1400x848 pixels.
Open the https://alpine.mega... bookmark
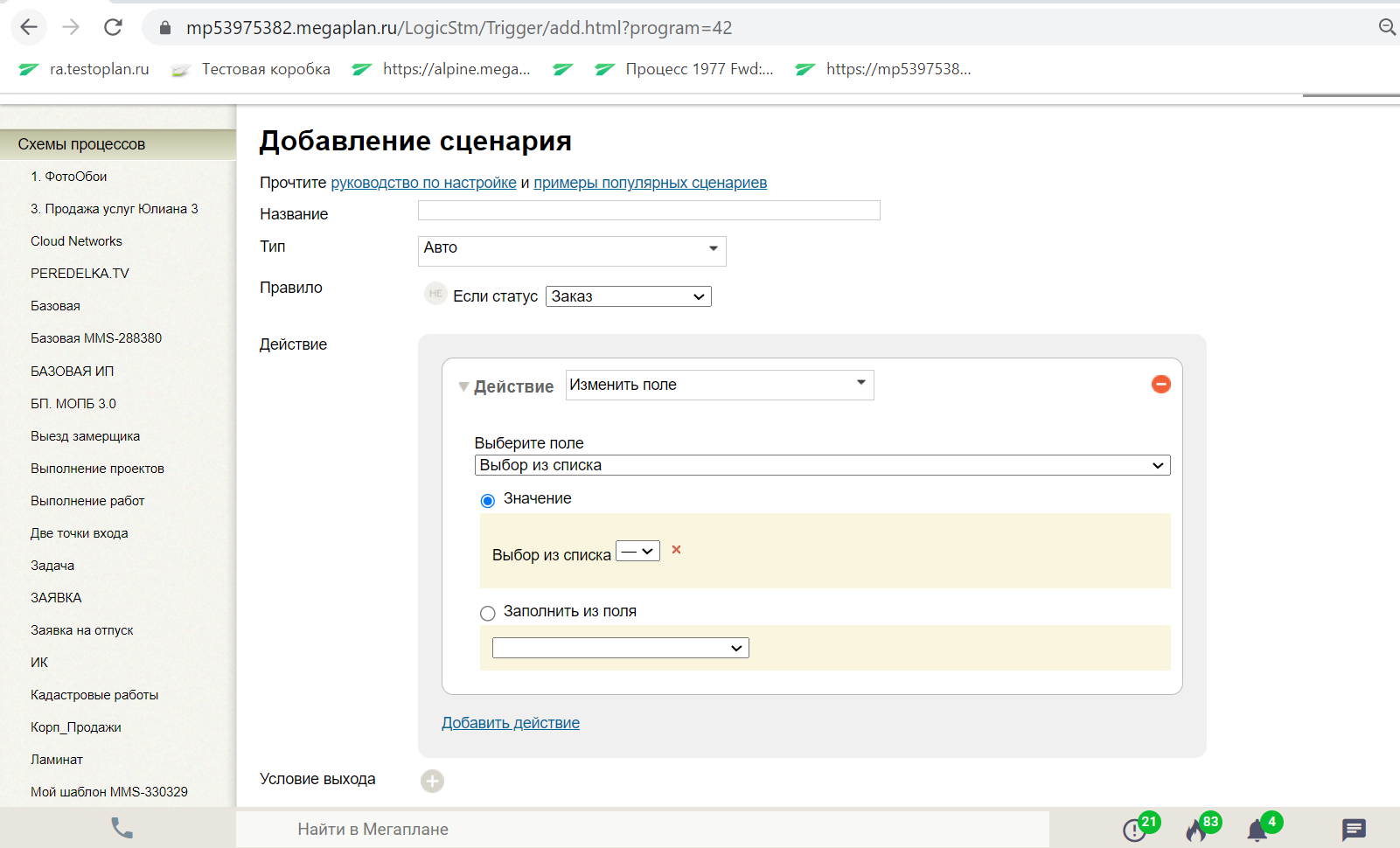[x=441, y=69]
